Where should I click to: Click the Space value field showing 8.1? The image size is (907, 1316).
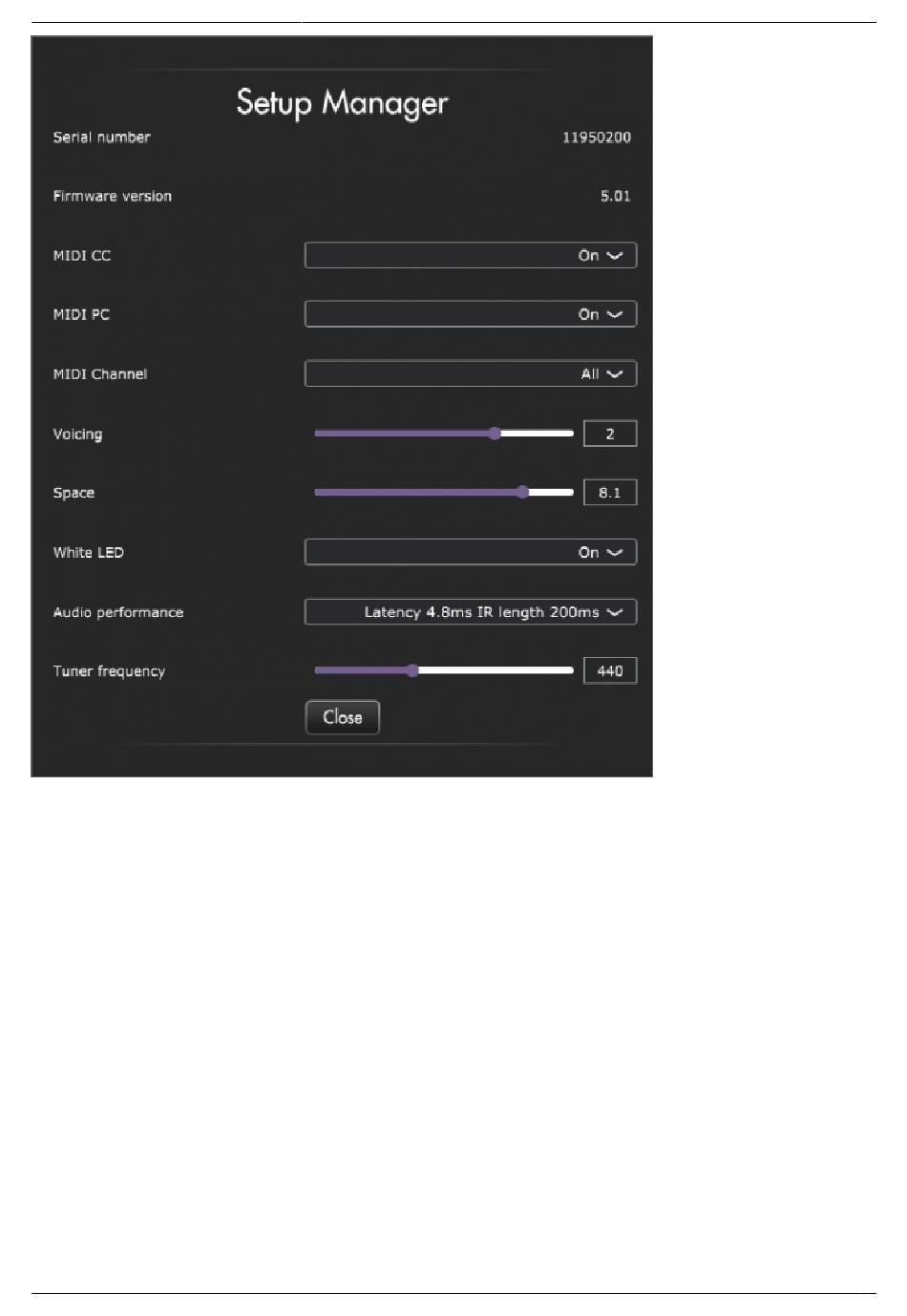coord(610,493)
